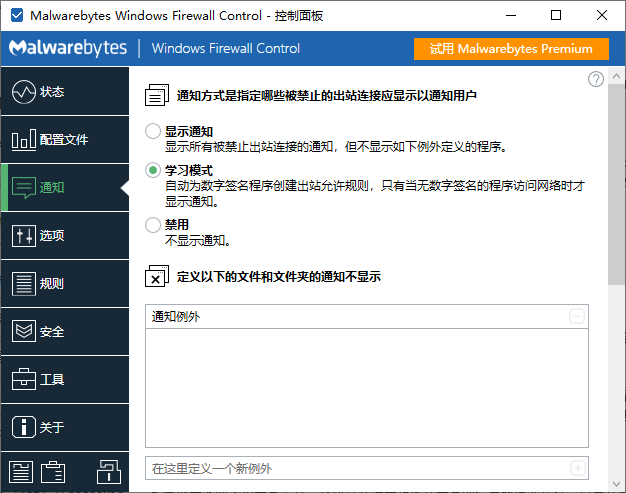626x493 pixels.
Task: Open help via question mark icon
Action: [x=596, y=79]
